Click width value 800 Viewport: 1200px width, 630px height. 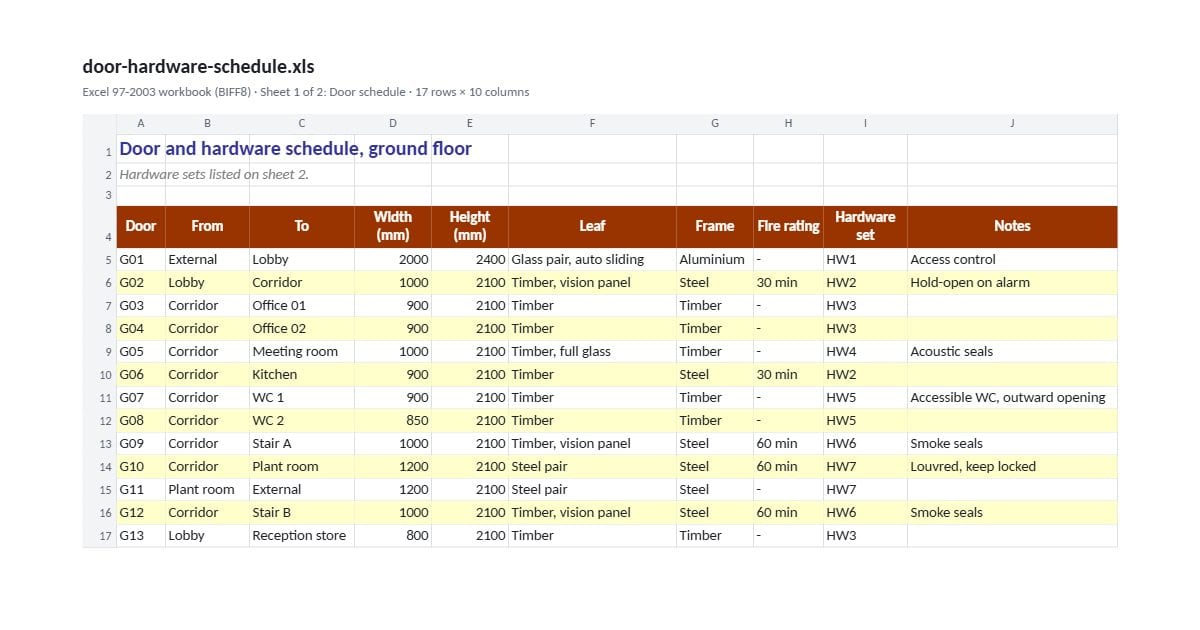[x=393, y=536]
